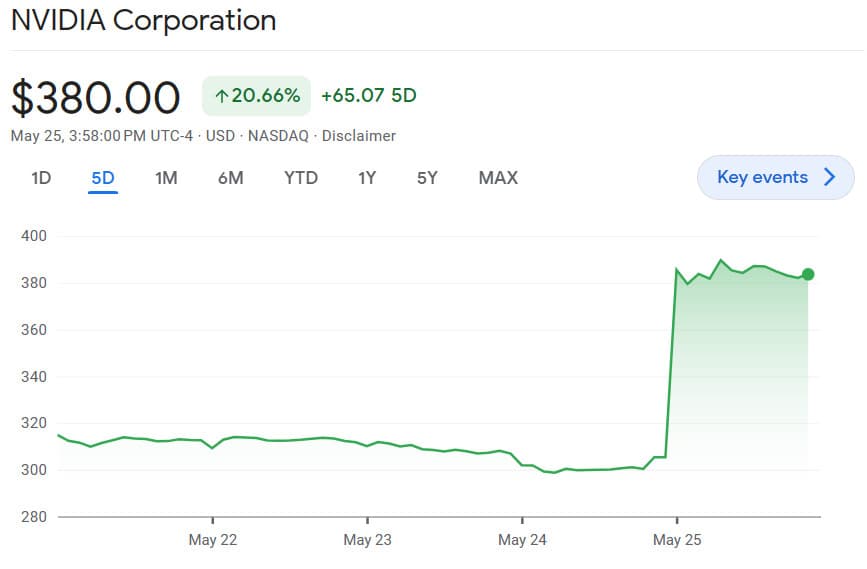
Task: Open the Disclaimer link
Action: click(x=359, y=136)
